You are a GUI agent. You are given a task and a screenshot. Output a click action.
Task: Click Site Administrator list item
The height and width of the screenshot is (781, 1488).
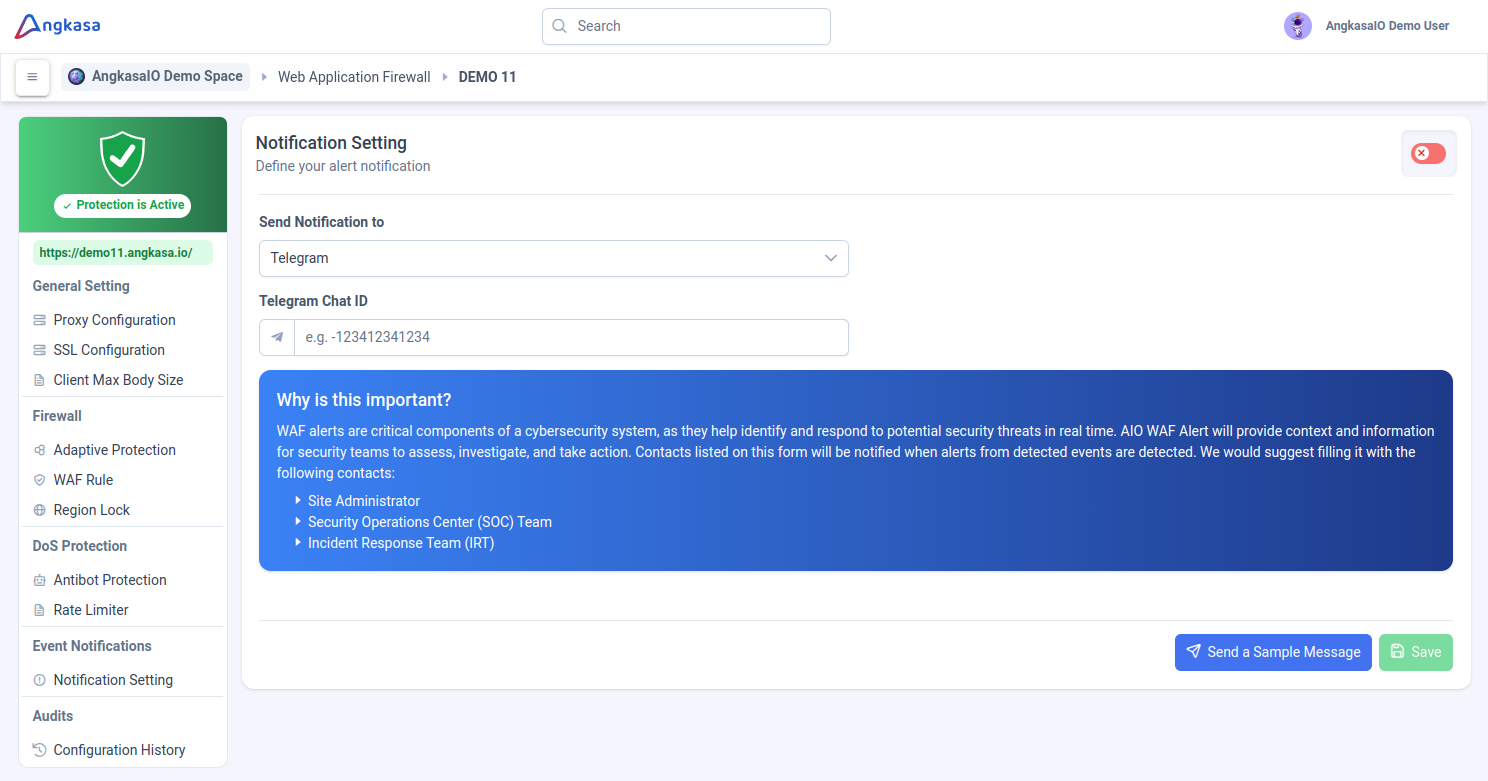(364, 501)
